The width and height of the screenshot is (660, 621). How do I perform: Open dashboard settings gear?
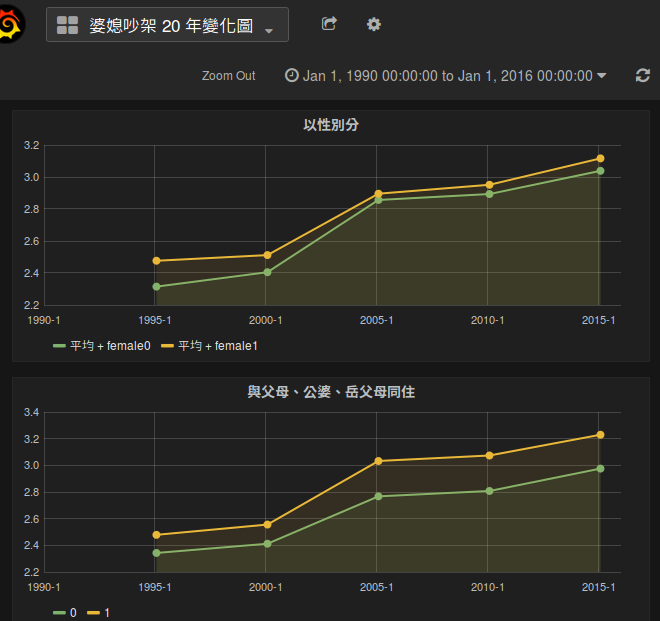click(x=374, y=24)
